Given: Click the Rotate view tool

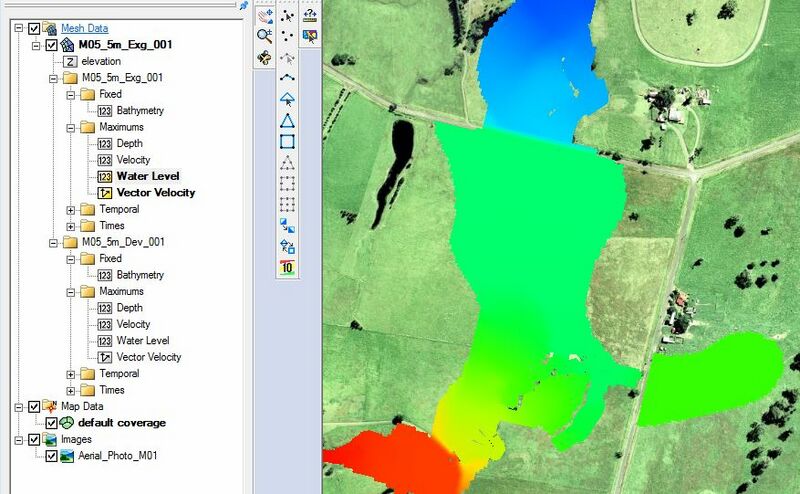Looking at the screenshot, I should (265, 58).
